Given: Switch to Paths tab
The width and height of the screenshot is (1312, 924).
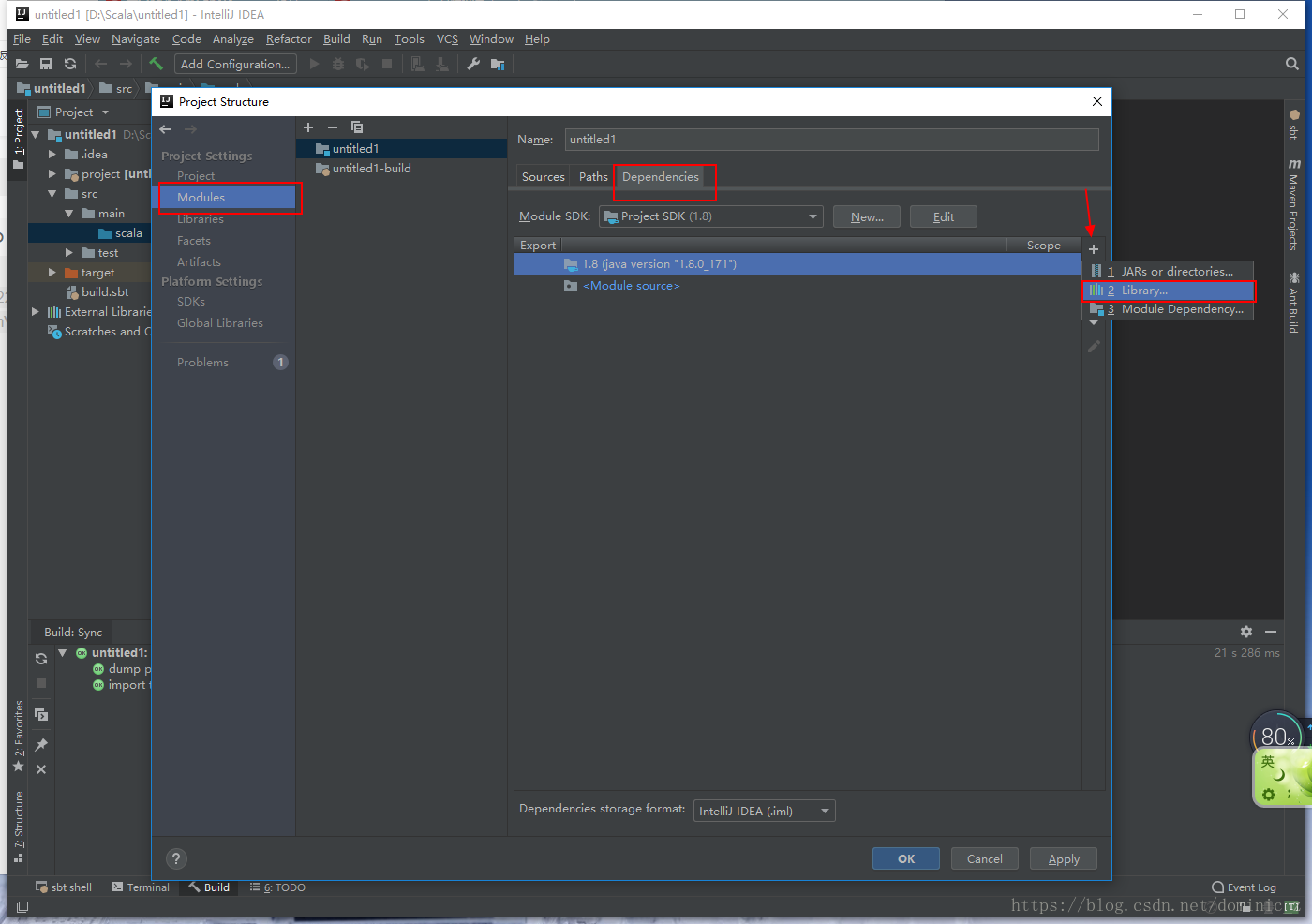Looking at the screenshot, I should pos(593,177).
